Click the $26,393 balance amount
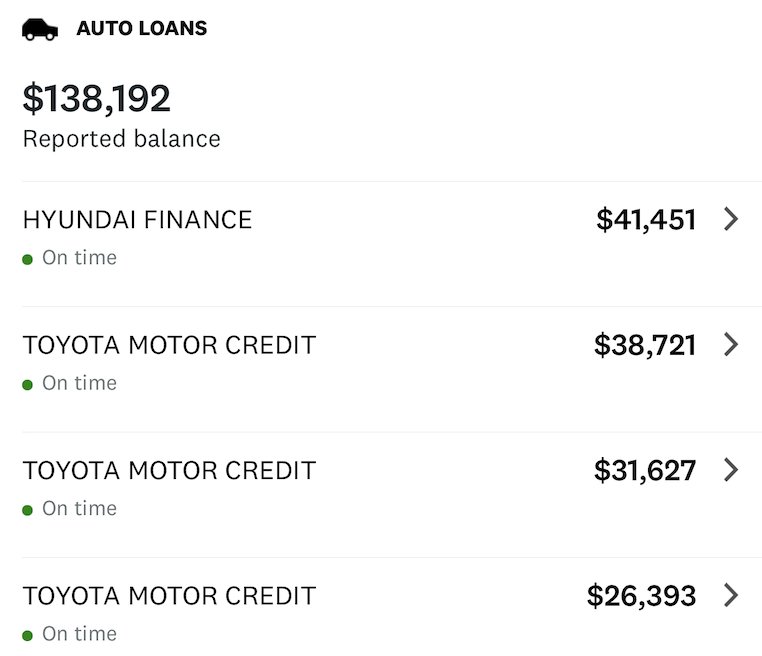 coord(641,596)
